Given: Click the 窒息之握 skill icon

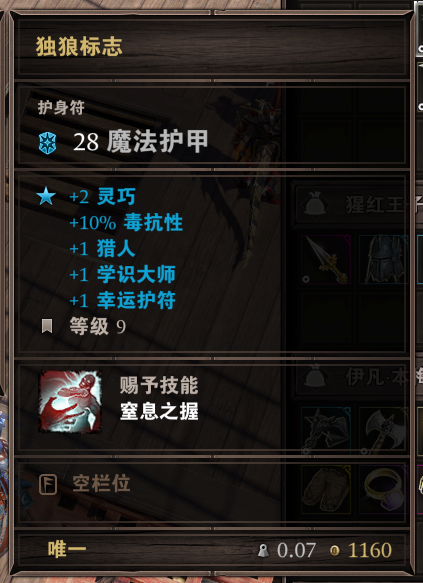Looking at the screenshot, I should [70, 402].
